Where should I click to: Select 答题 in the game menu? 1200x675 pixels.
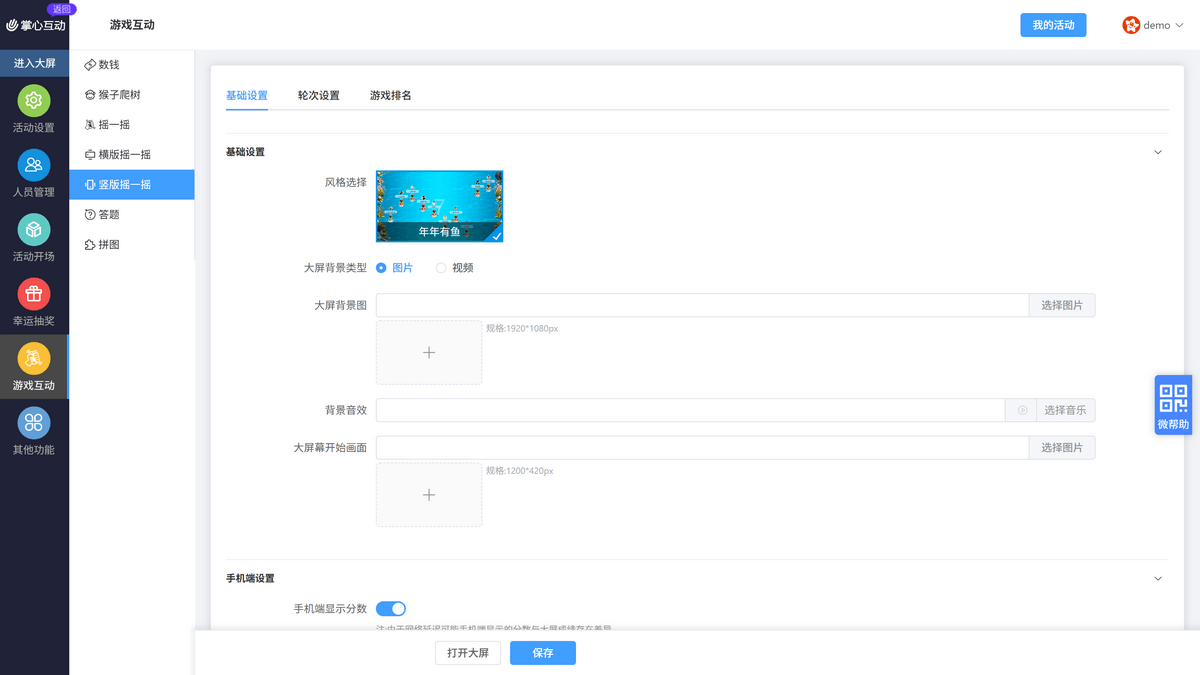[132, 214]
